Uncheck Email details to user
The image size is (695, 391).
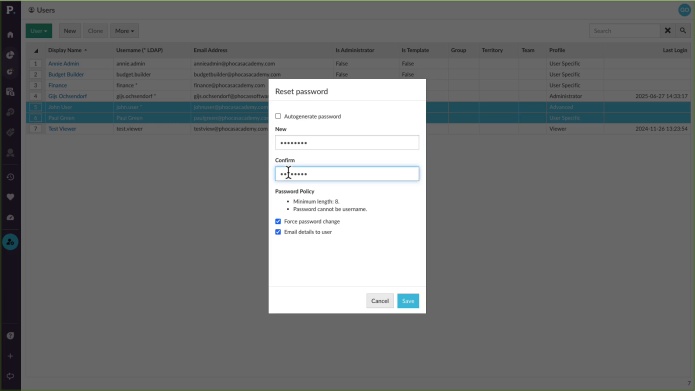(x=278, y=232)
